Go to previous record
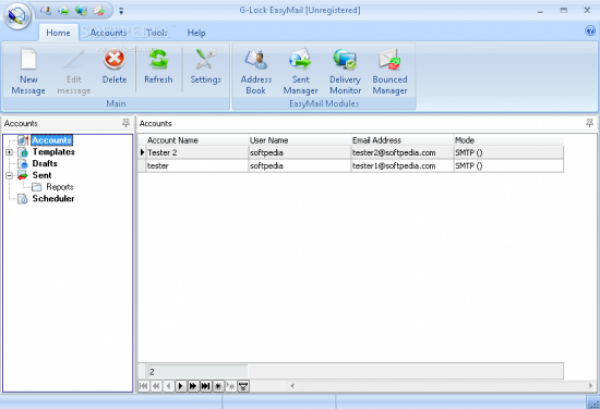This screenshot has height=409, width=600. pyautogui.click(x=168, y=386)
